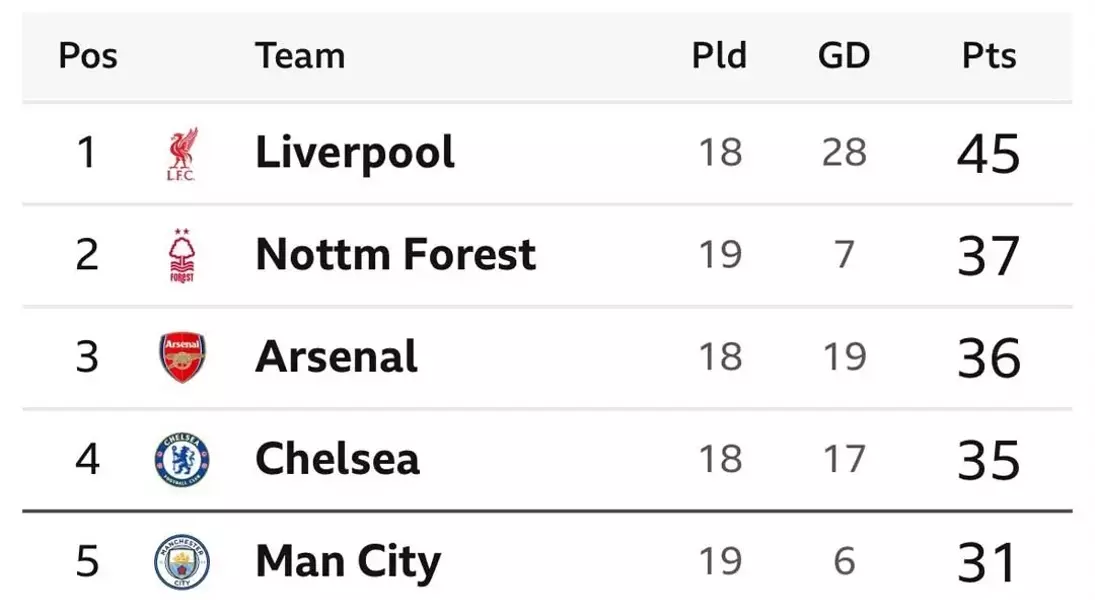Screen dimensions: 1095x600
Task: Click Arsenal's goal difference of 19
Action: coord(843,357)
